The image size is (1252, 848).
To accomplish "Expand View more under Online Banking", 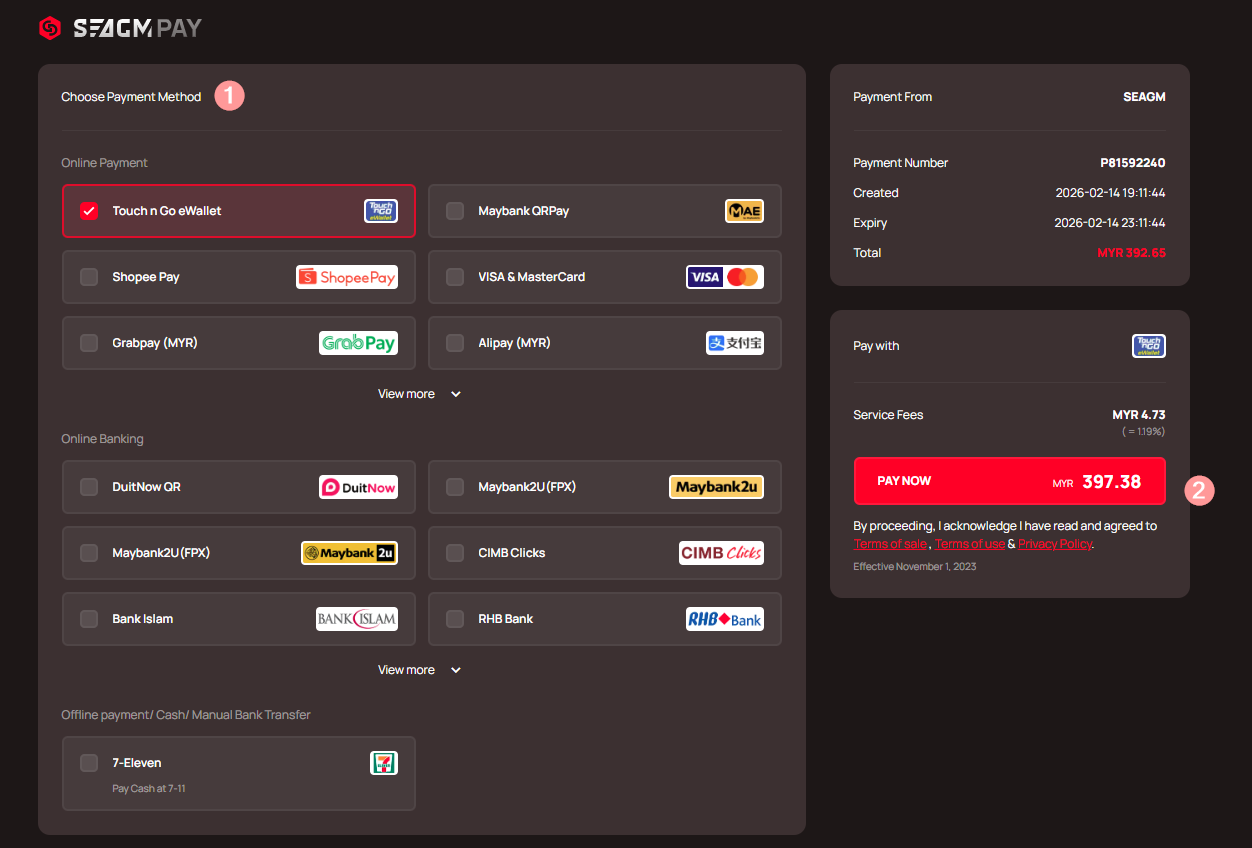I will pos(419,670).
